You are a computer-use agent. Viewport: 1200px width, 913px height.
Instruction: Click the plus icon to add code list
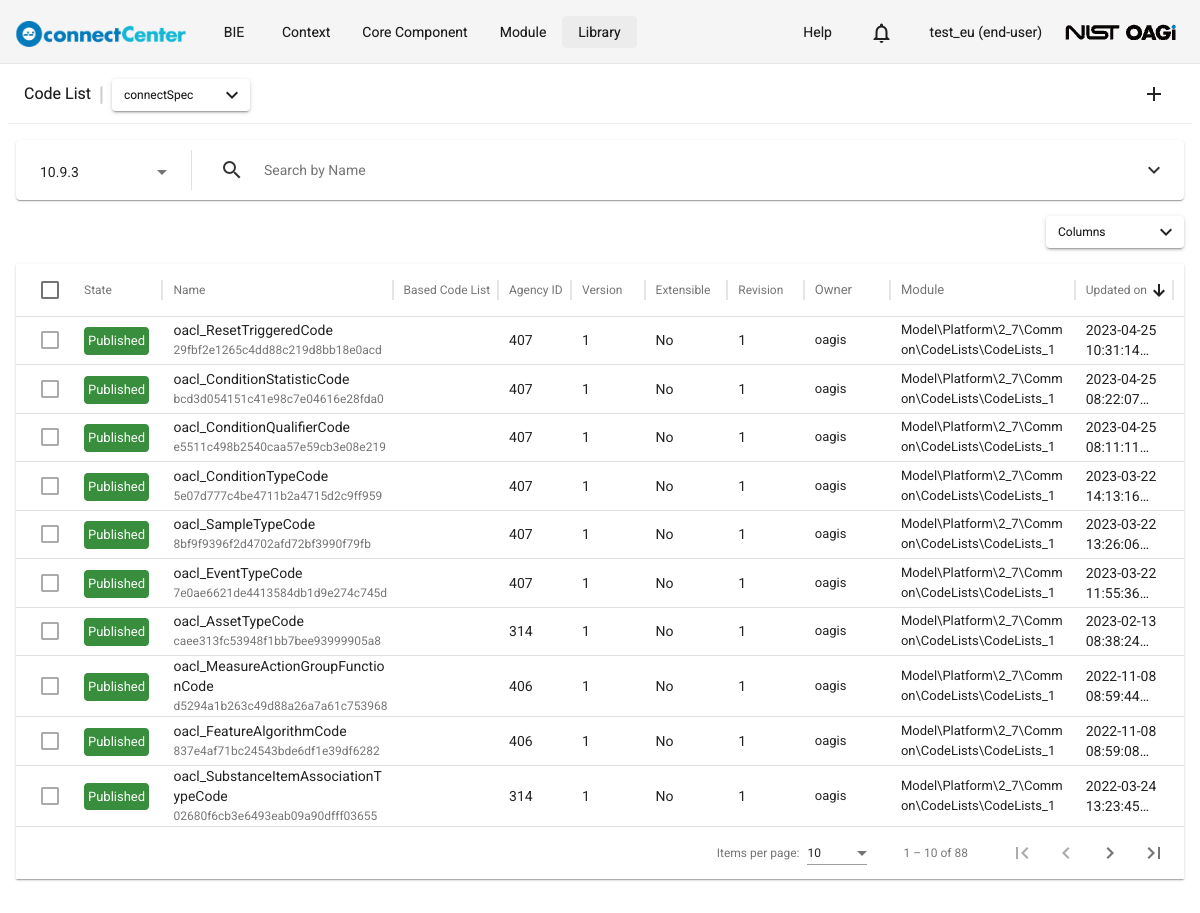click(x=1154, y=94)
